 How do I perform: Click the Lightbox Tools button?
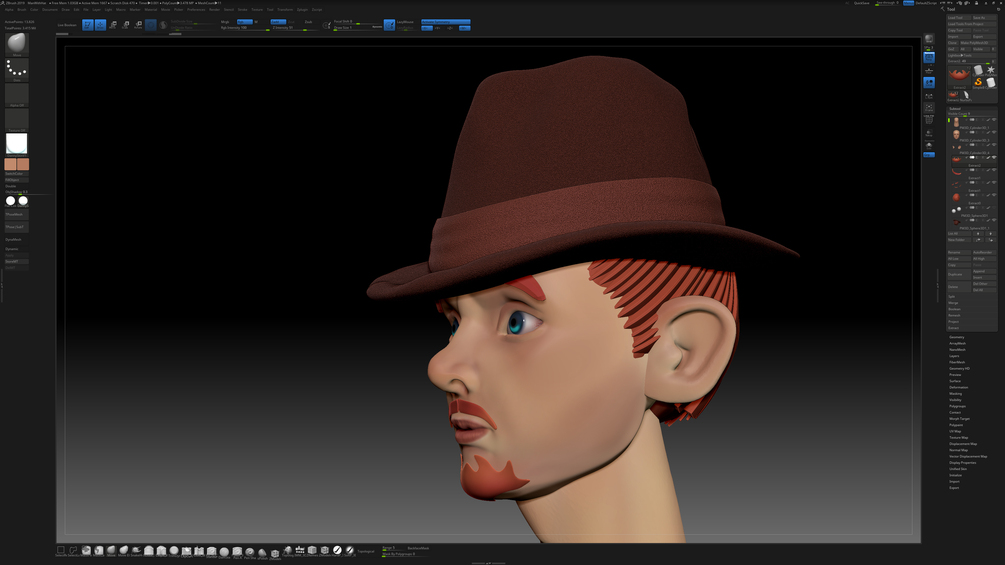(x=972, y=55)
